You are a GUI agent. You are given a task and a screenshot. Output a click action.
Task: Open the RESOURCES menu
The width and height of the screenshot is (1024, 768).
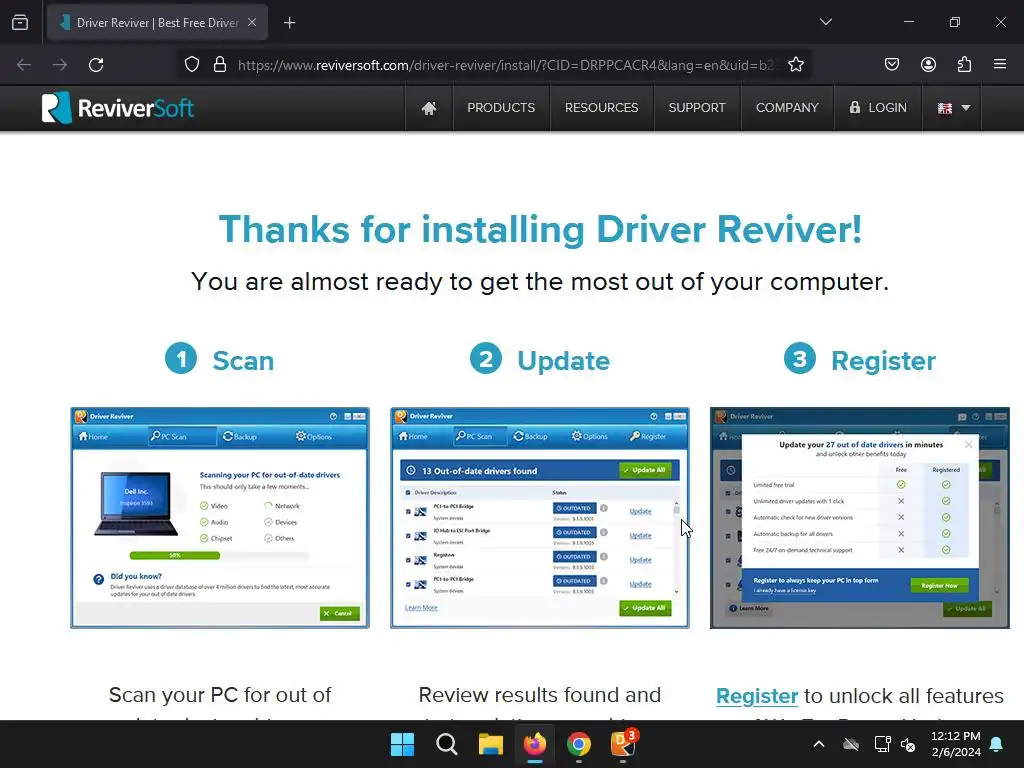601,108
